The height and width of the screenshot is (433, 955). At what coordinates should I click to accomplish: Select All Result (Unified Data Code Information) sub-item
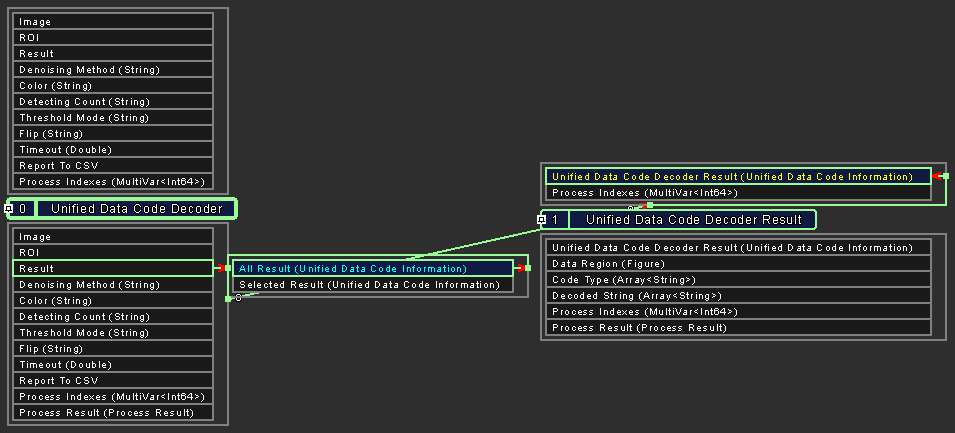click(373, 268)
